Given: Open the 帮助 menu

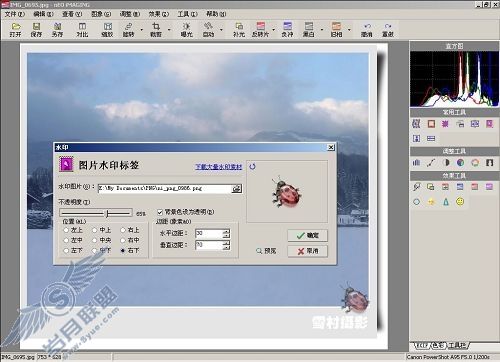Looking at the screenshot, I should [x=216, y=14].
